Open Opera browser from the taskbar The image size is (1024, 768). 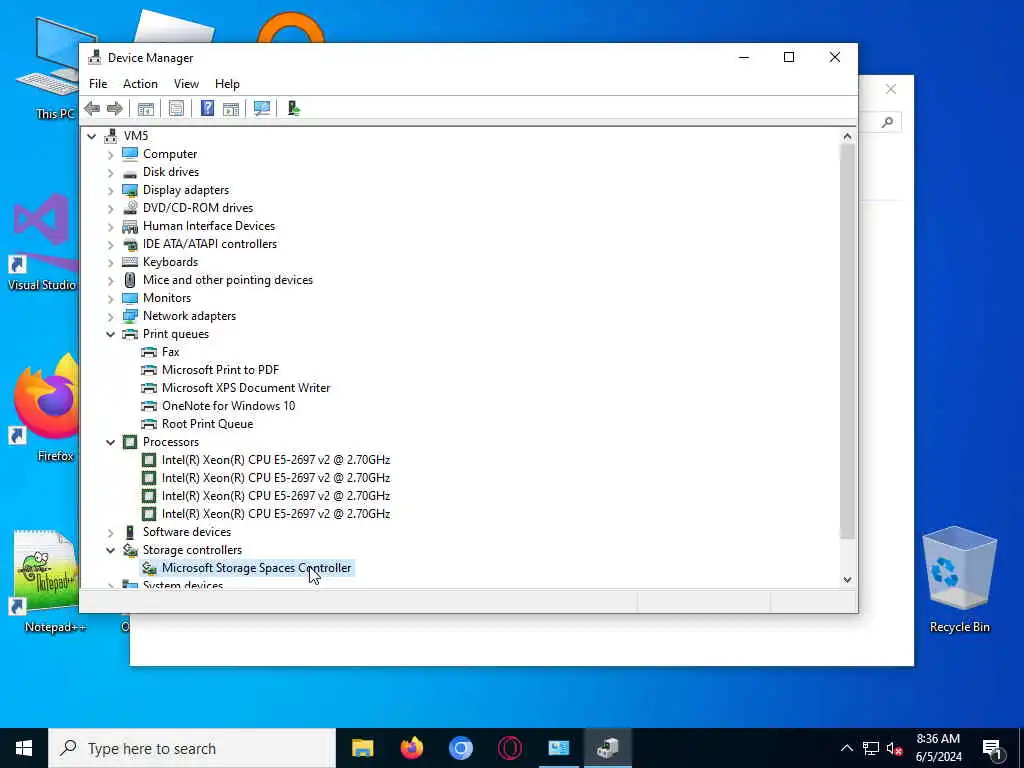(x=510, y=748)
